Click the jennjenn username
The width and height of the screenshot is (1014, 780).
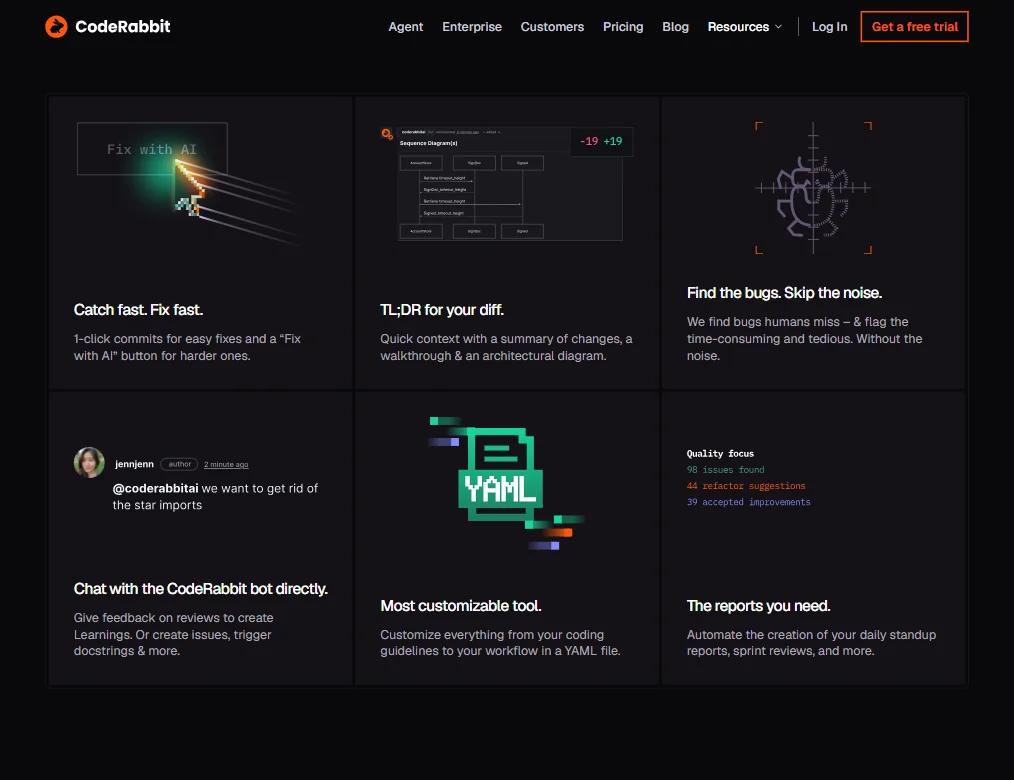pyautogui.click(x=134, y=464)
